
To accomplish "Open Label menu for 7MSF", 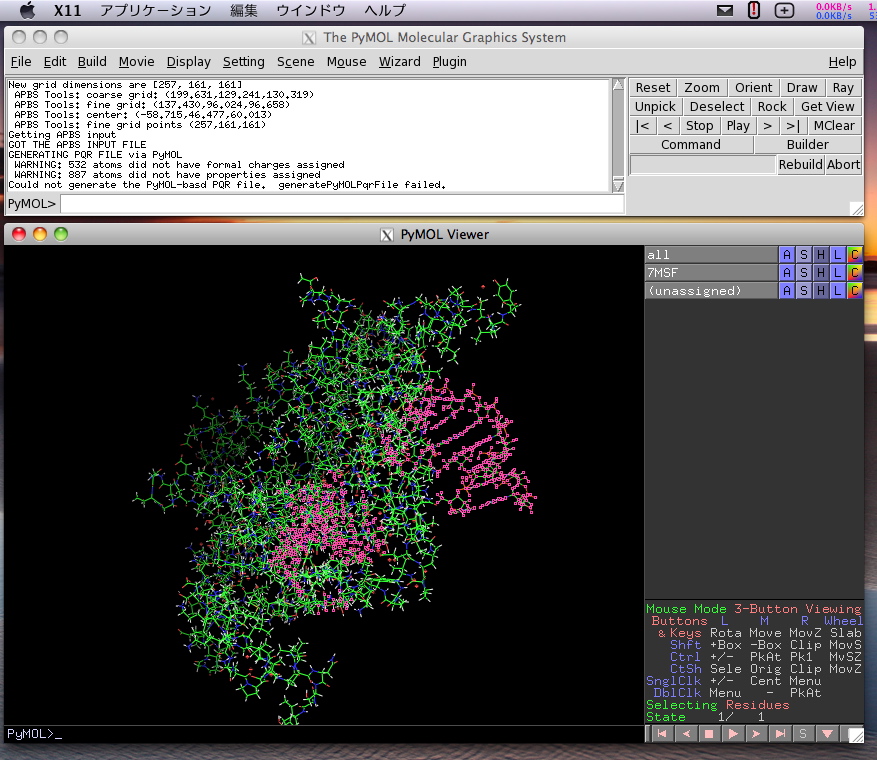I will click(x=837, y=273).
